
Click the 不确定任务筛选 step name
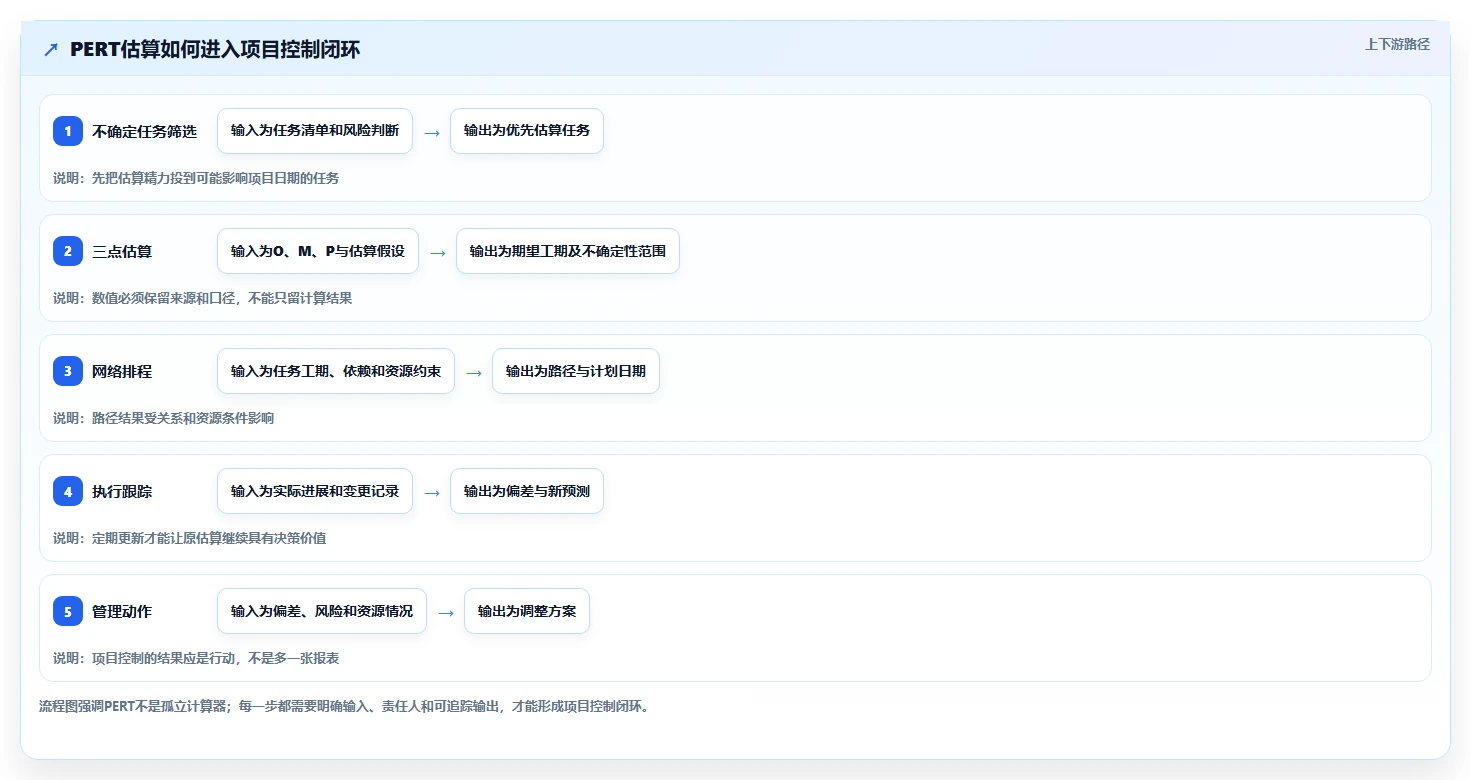coord(145,131)
